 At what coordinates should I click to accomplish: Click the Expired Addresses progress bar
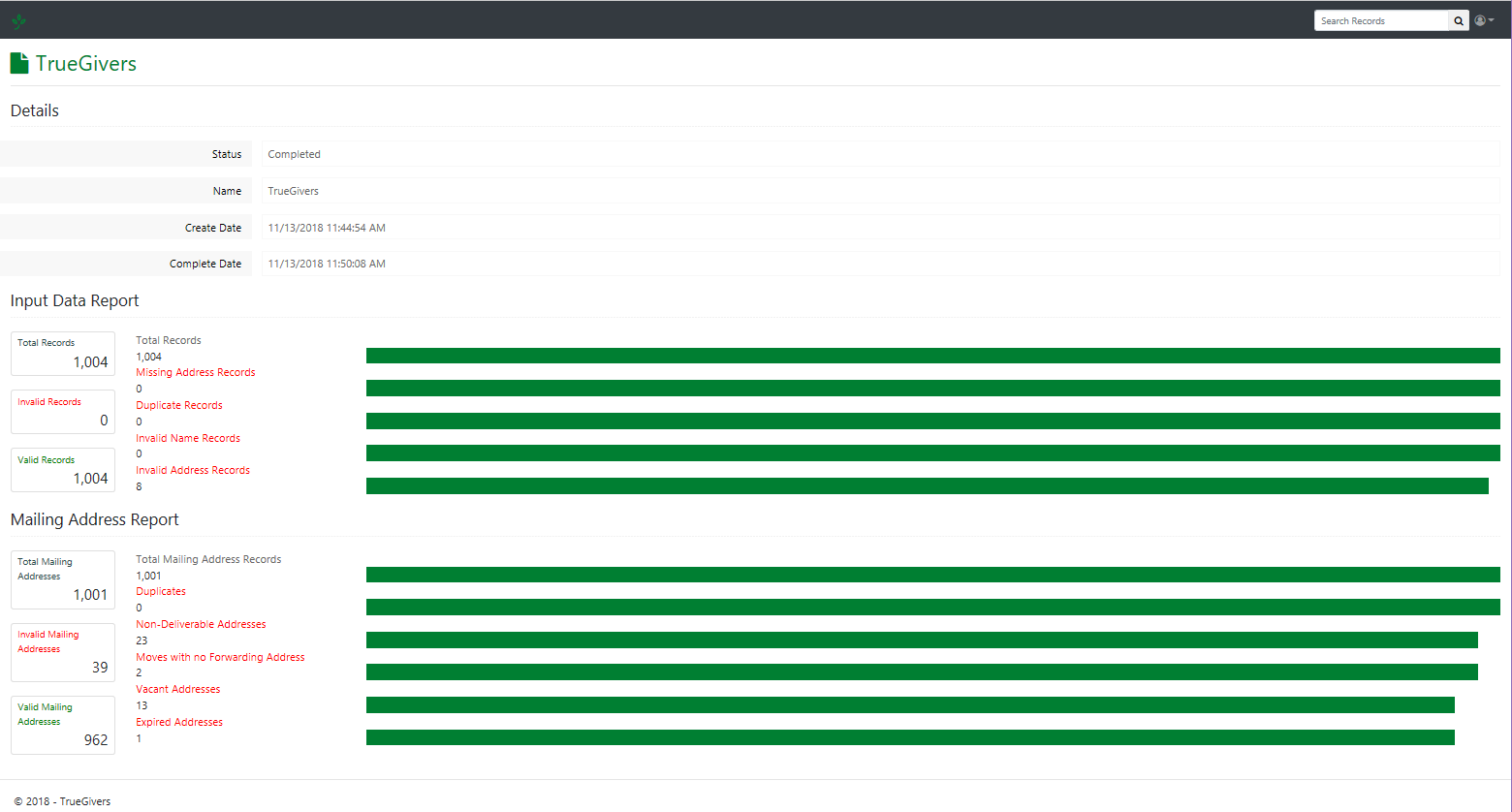coord(910,737)
